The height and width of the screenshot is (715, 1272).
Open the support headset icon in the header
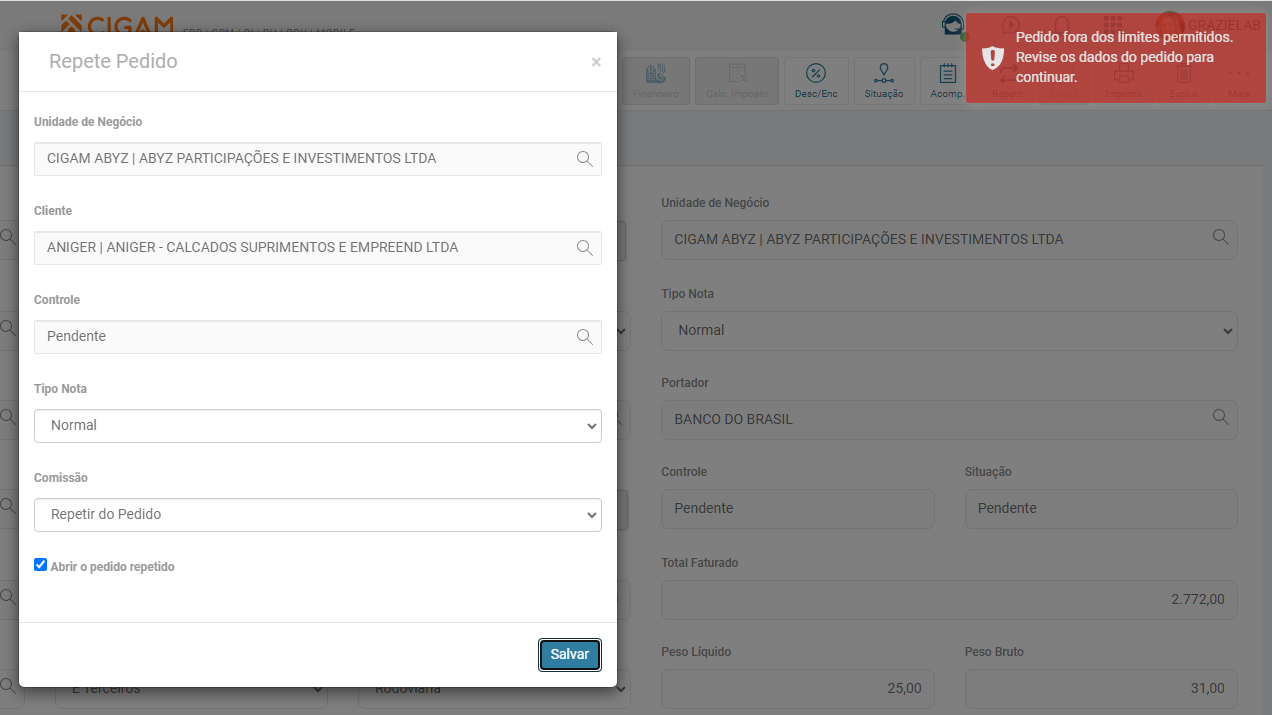pyautogui.click(x=953, y=25)
